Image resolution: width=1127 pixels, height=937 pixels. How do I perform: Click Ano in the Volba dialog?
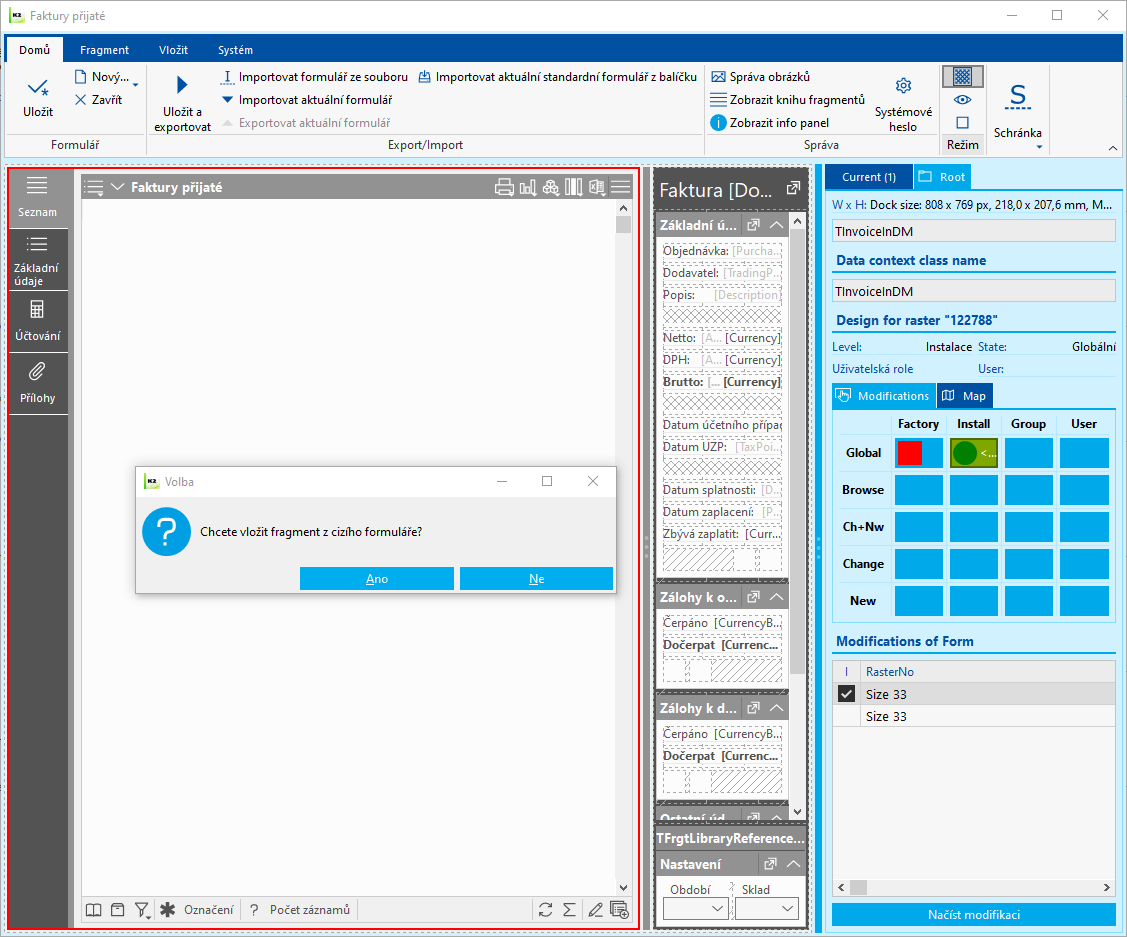[377, 578]
